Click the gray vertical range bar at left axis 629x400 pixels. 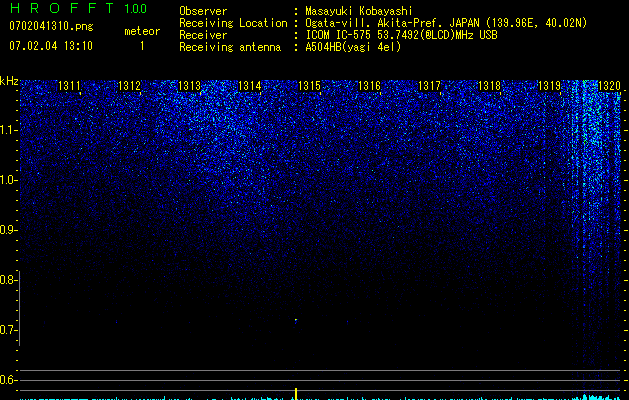(x=19, y=308)
